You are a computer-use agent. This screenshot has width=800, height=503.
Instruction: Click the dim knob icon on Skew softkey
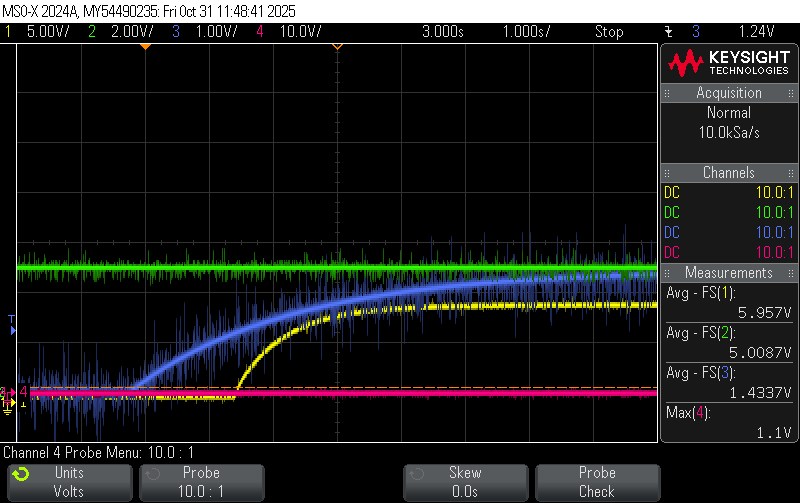pos(416,474)
